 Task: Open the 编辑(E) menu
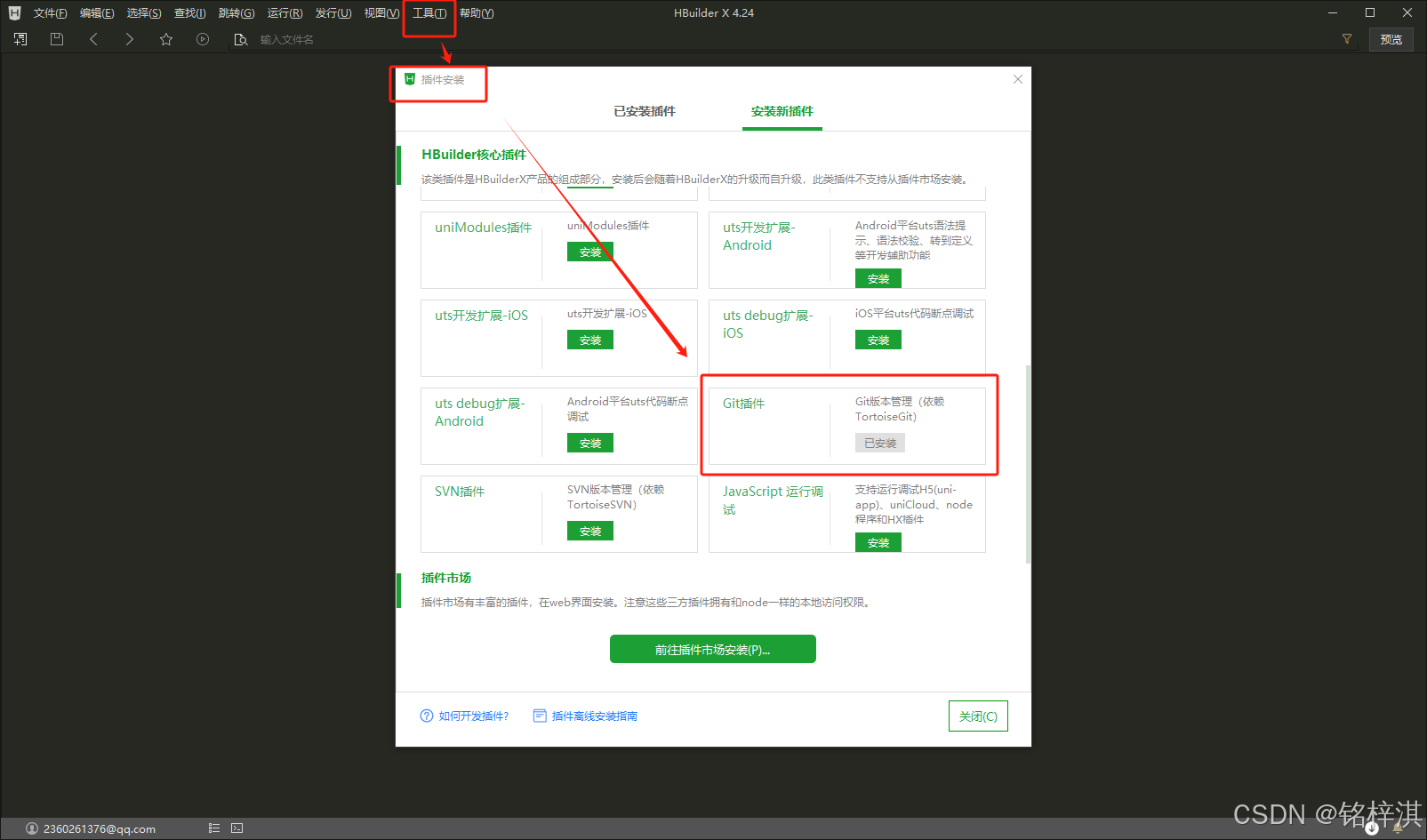(97, 13)
